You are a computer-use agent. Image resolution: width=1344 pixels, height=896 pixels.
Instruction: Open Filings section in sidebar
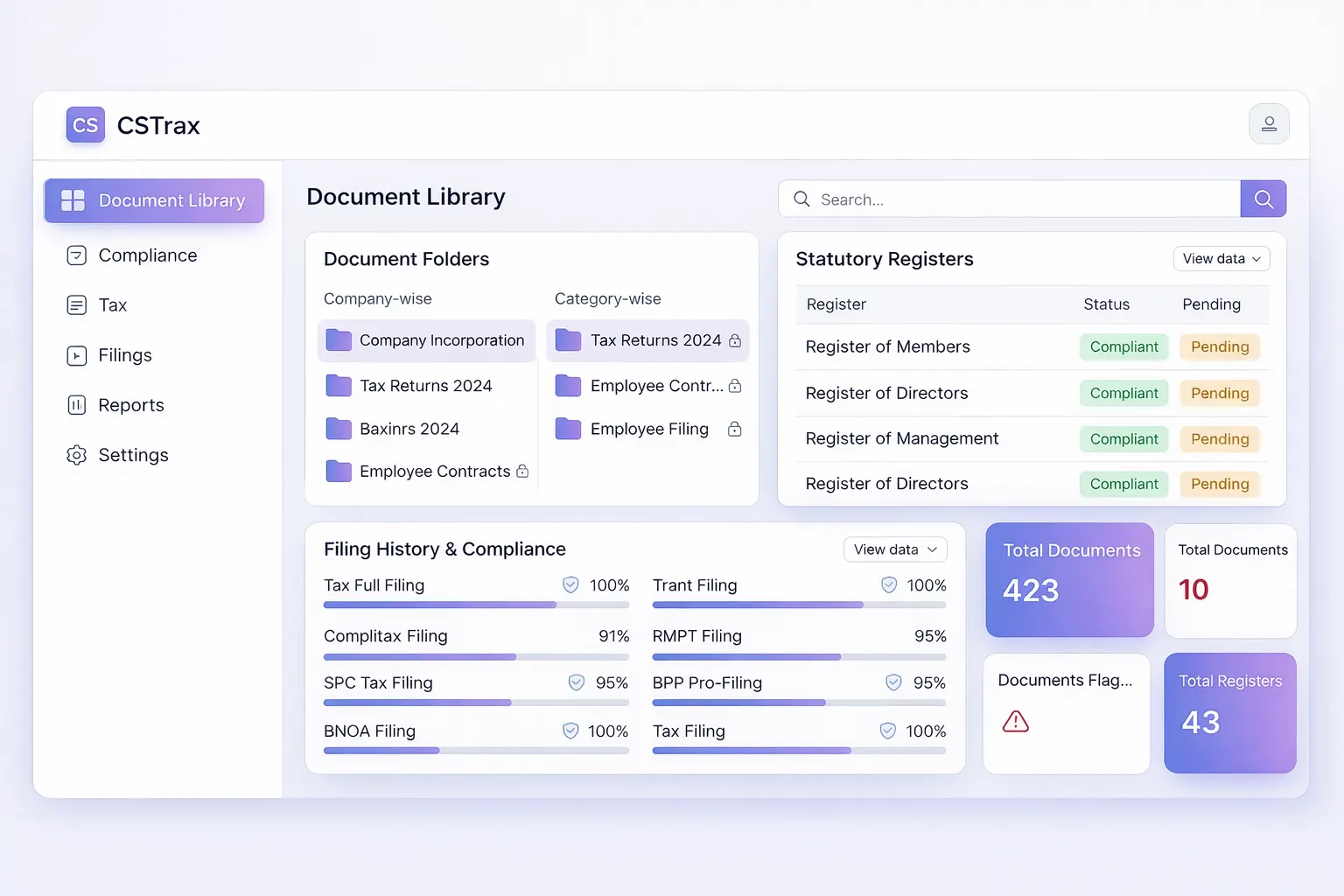click(125, 355)
